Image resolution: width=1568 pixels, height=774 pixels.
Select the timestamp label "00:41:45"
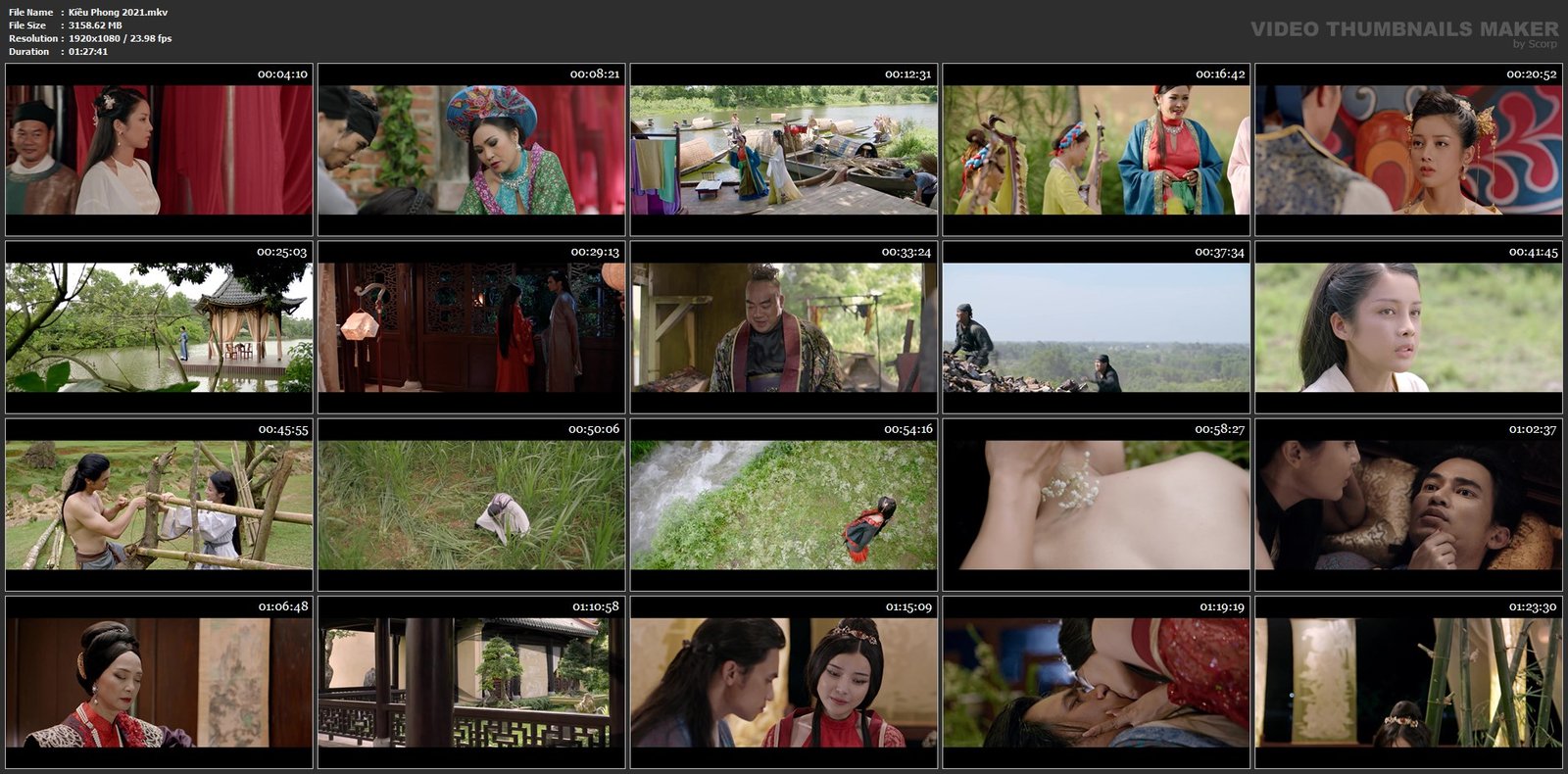(x=1533, y=252)
